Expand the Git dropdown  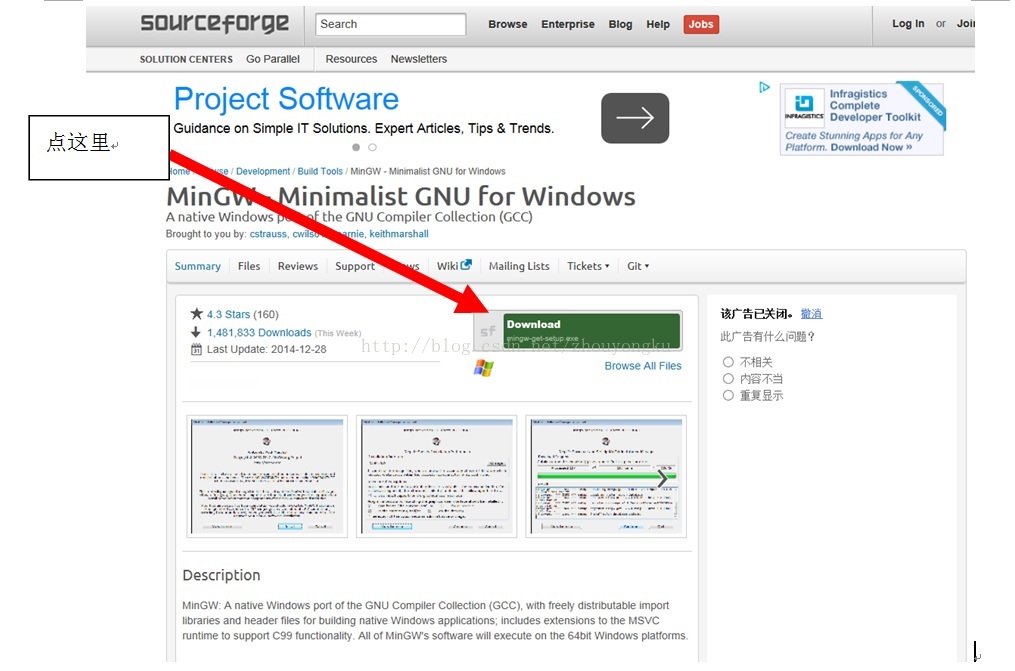(638, 266)
